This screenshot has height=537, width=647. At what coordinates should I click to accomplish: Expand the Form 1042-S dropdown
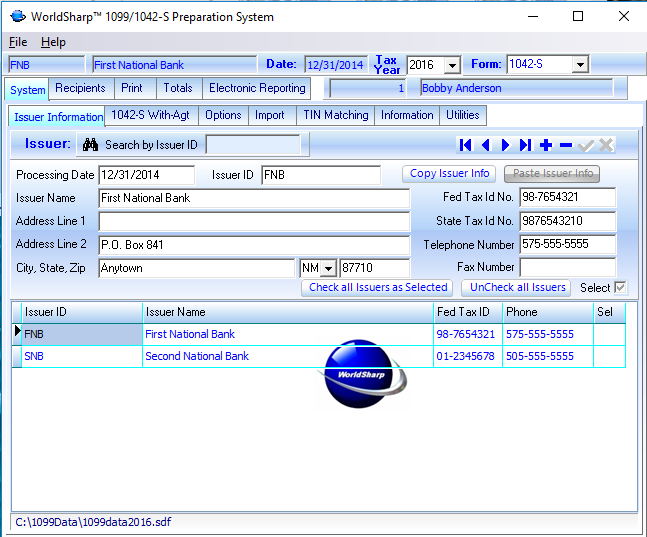tap(580, 65)
